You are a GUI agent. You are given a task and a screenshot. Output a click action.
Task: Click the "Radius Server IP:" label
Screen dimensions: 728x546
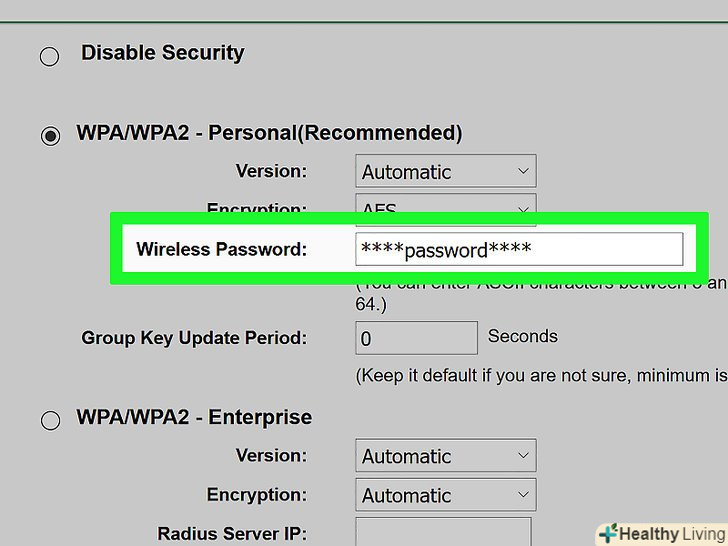232,534
